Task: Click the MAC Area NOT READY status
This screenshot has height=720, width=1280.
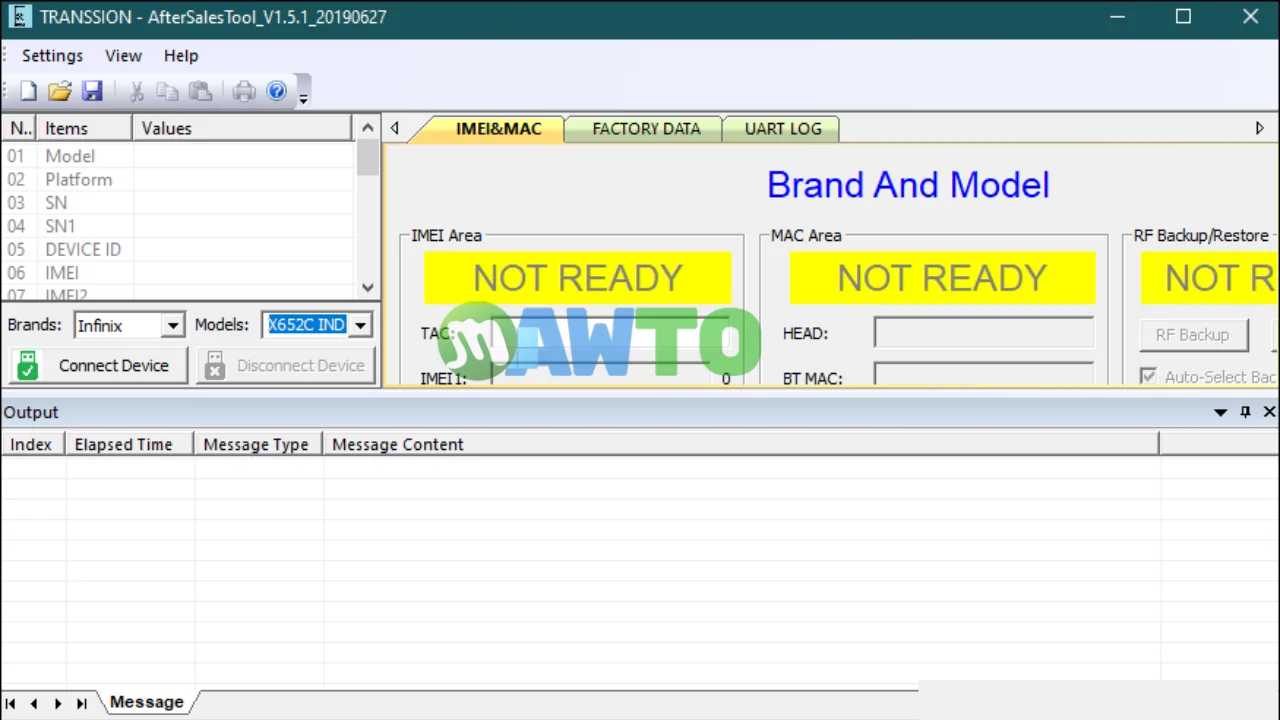Action: coord(942,278)
